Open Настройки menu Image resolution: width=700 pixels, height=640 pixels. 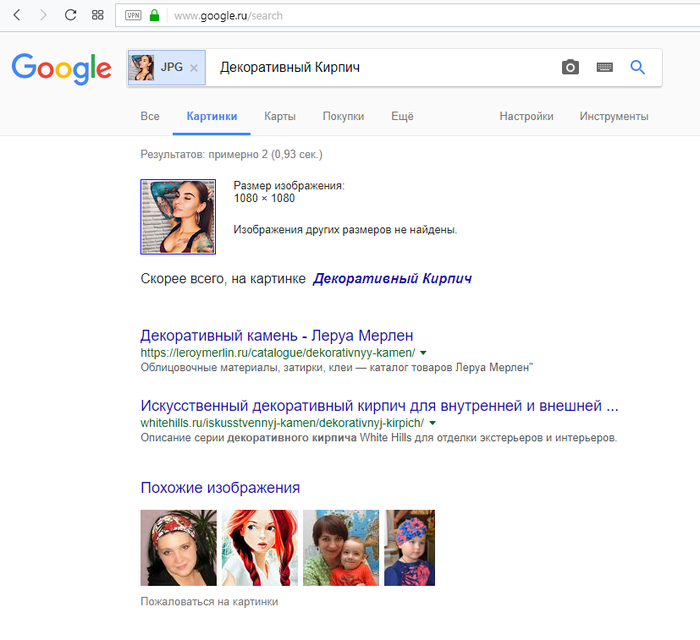tap(526, 116)
